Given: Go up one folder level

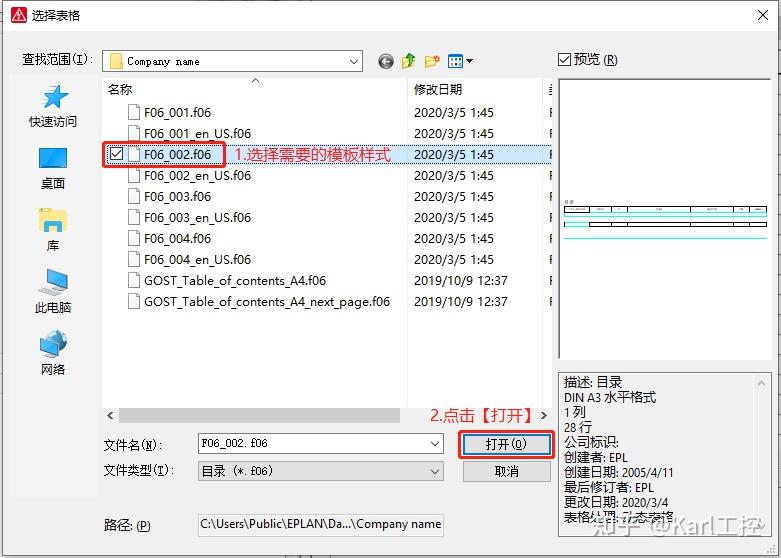Looking at the screenshot, I should tap(408, 61).
